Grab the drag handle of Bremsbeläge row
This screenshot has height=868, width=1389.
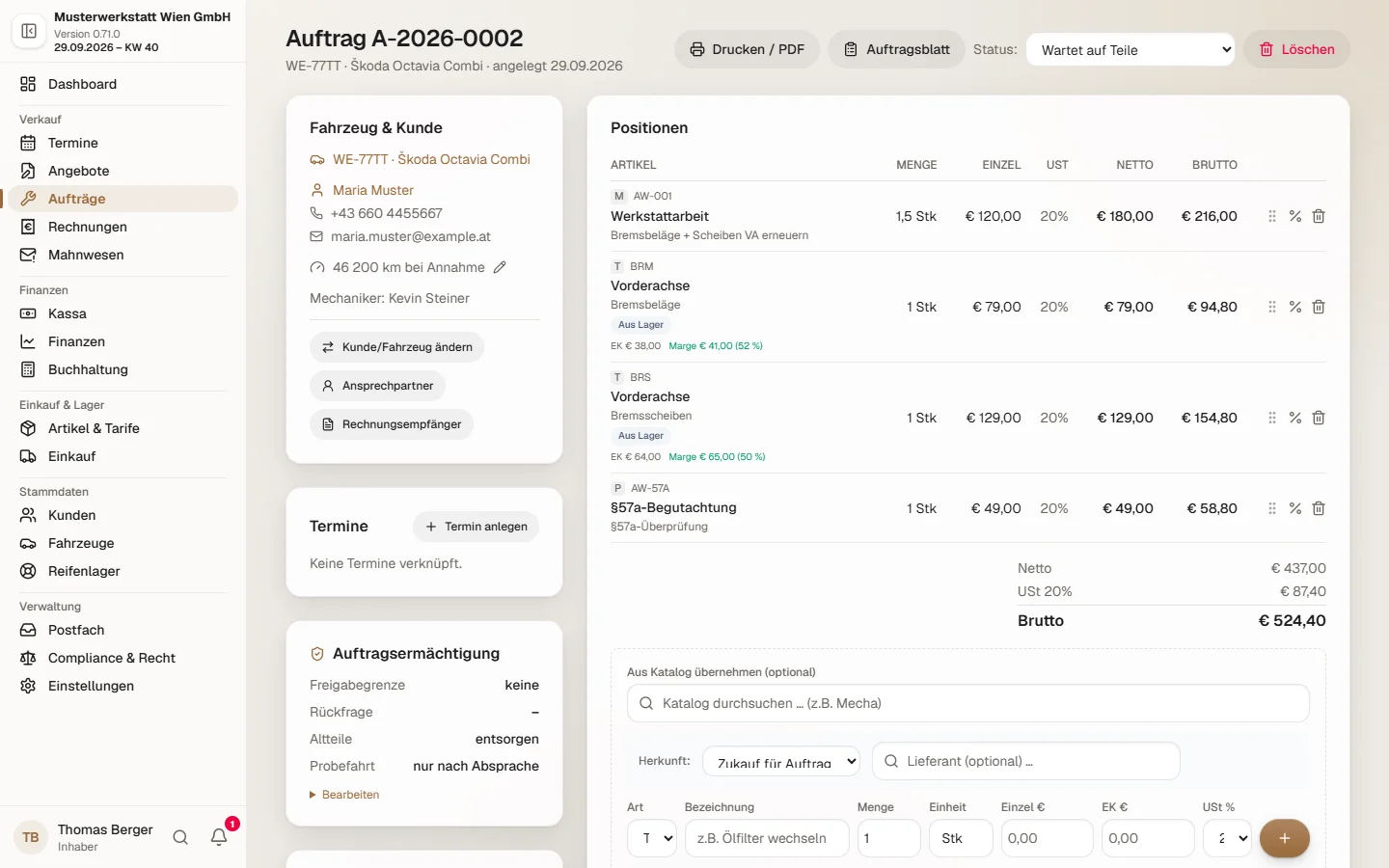pyautogui.click(x=1272, y=307)
